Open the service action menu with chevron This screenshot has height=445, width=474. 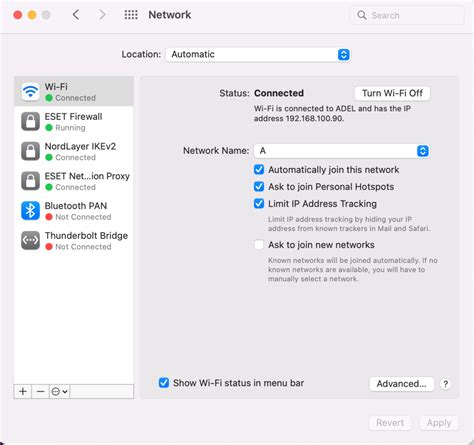(60, 391)
